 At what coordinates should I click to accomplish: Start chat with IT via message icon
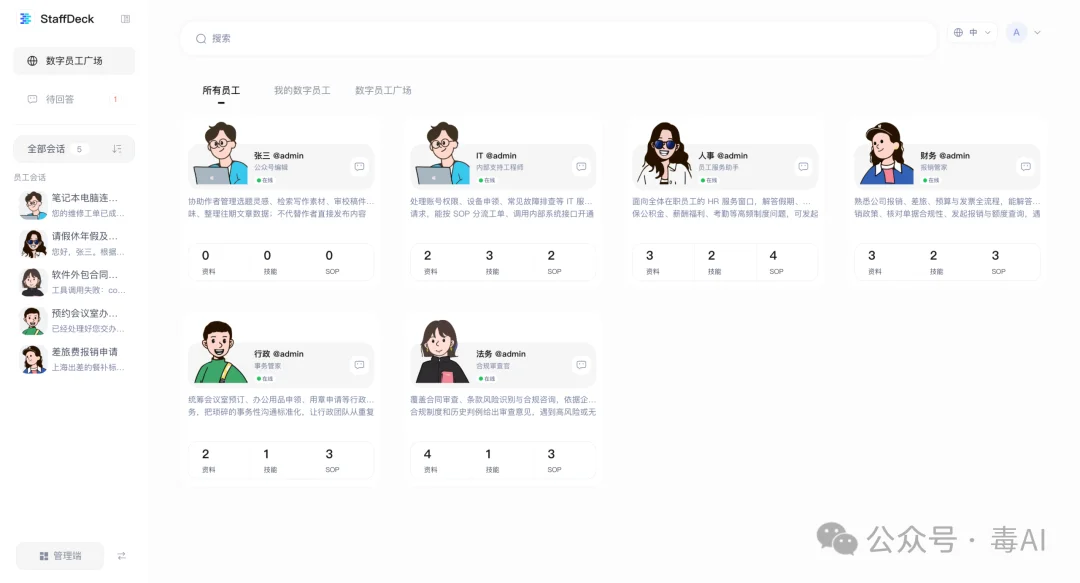pos(581,167)
